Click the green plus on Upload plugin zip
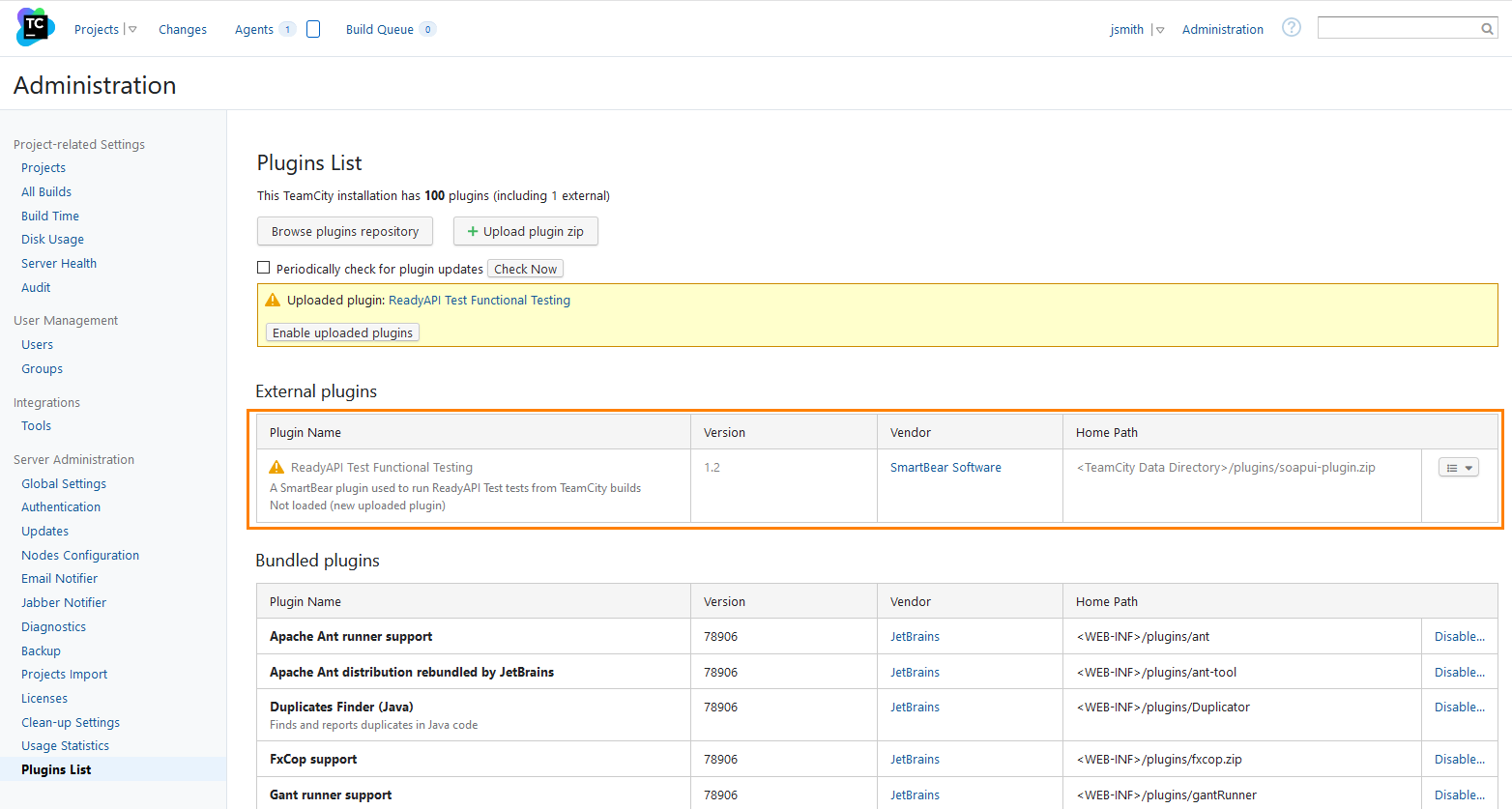Image resolution: width=1512 pixels, height=809 pixels. click(x=472, y=231)
